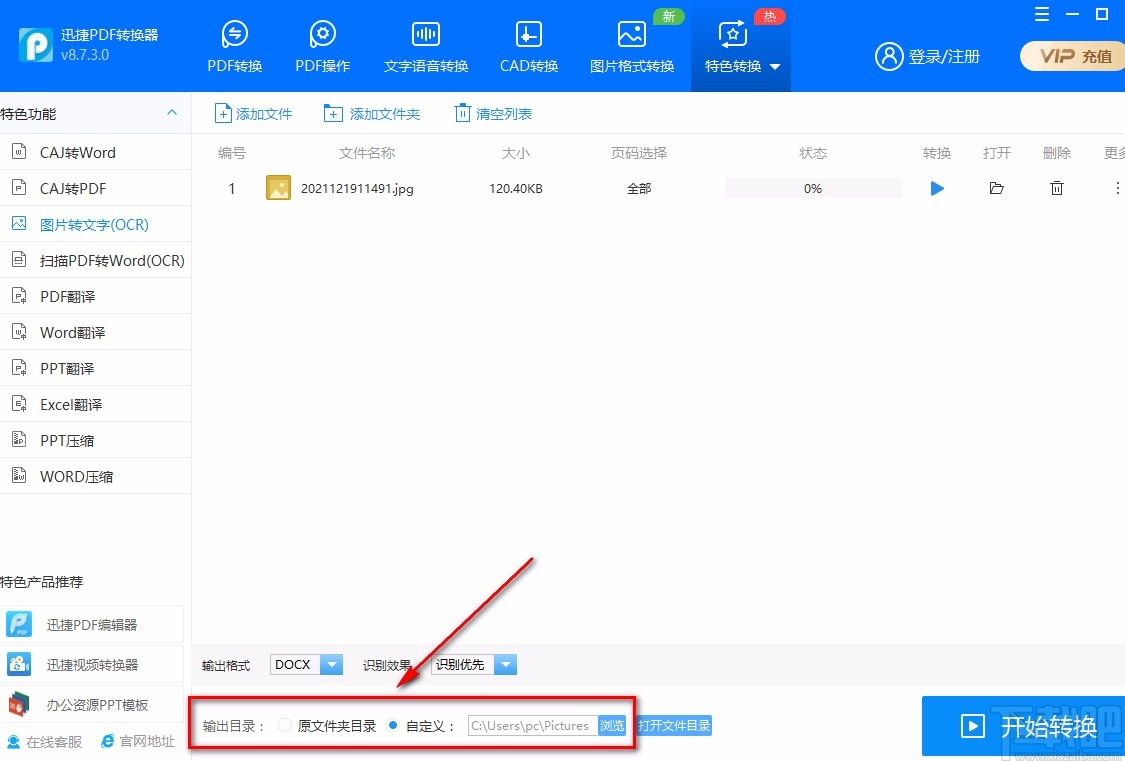Open the 文字语音转换 tool

click(x=424, y=45)
